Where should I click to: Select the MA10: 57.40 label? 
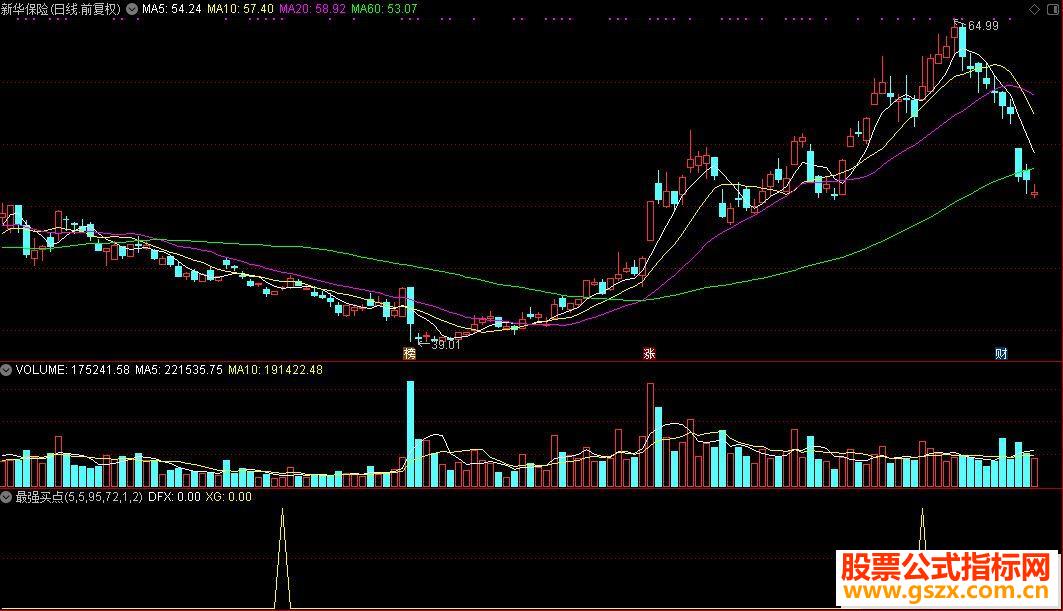pyautogui.click(x=240, y=9)
